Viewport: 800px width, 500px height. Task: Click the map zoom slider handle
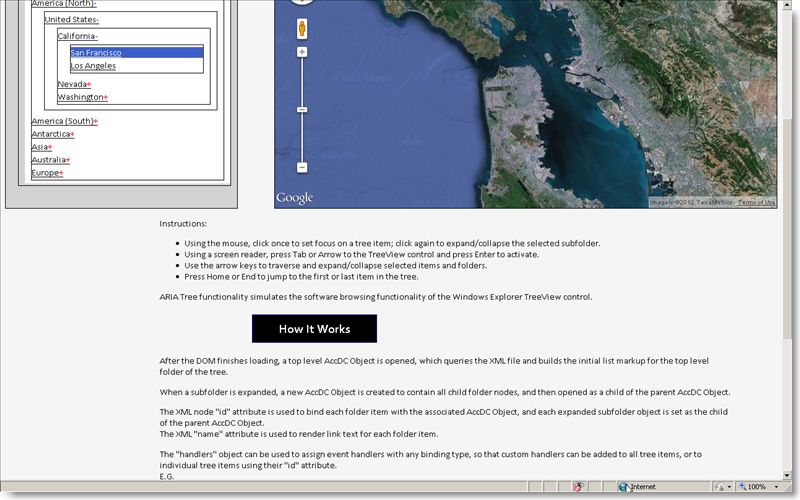point(302,110)
